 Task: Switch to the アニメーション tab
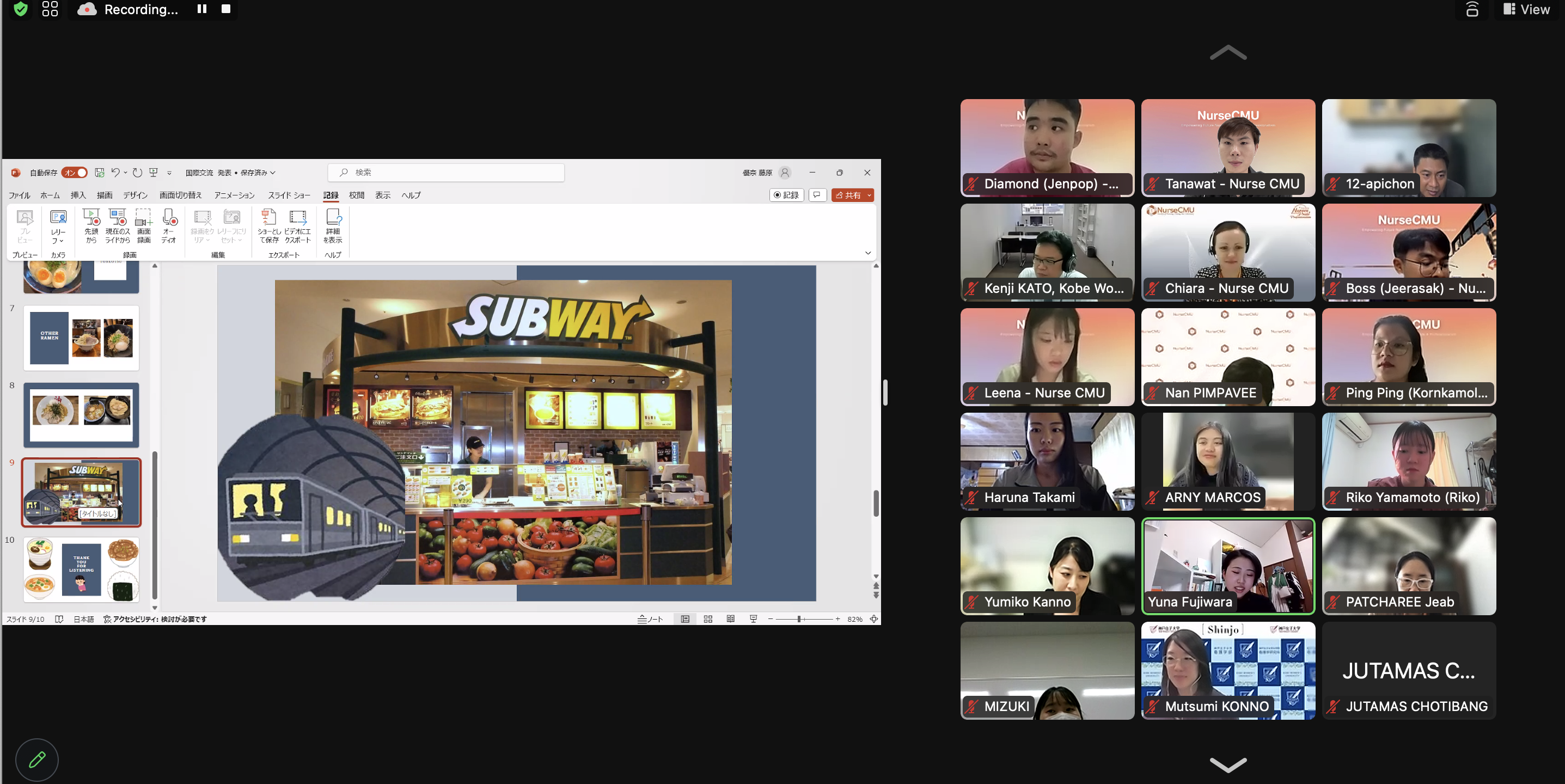tap(234, 195)
